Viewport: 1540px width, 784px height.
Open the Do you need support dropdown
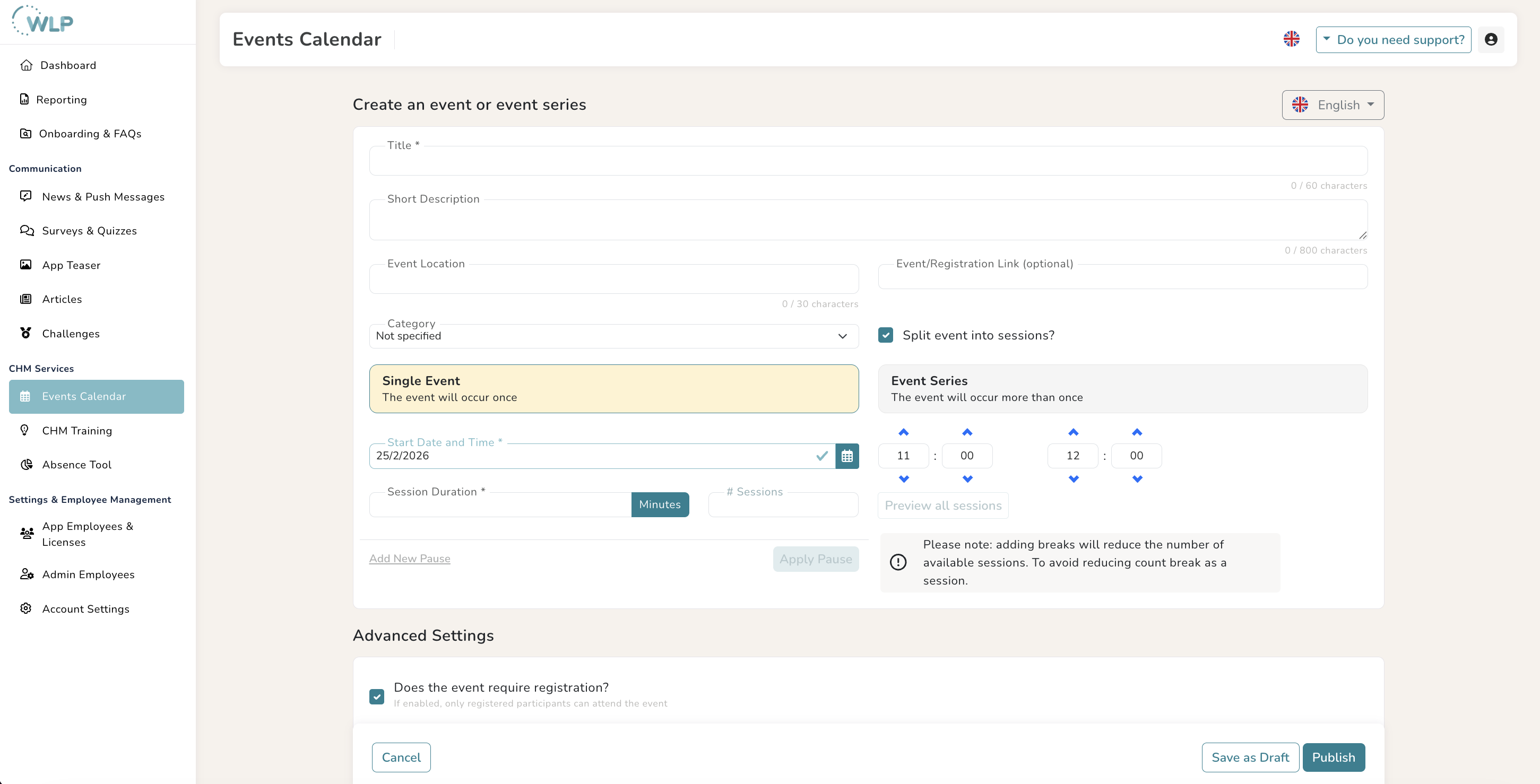coord(1393,39)
